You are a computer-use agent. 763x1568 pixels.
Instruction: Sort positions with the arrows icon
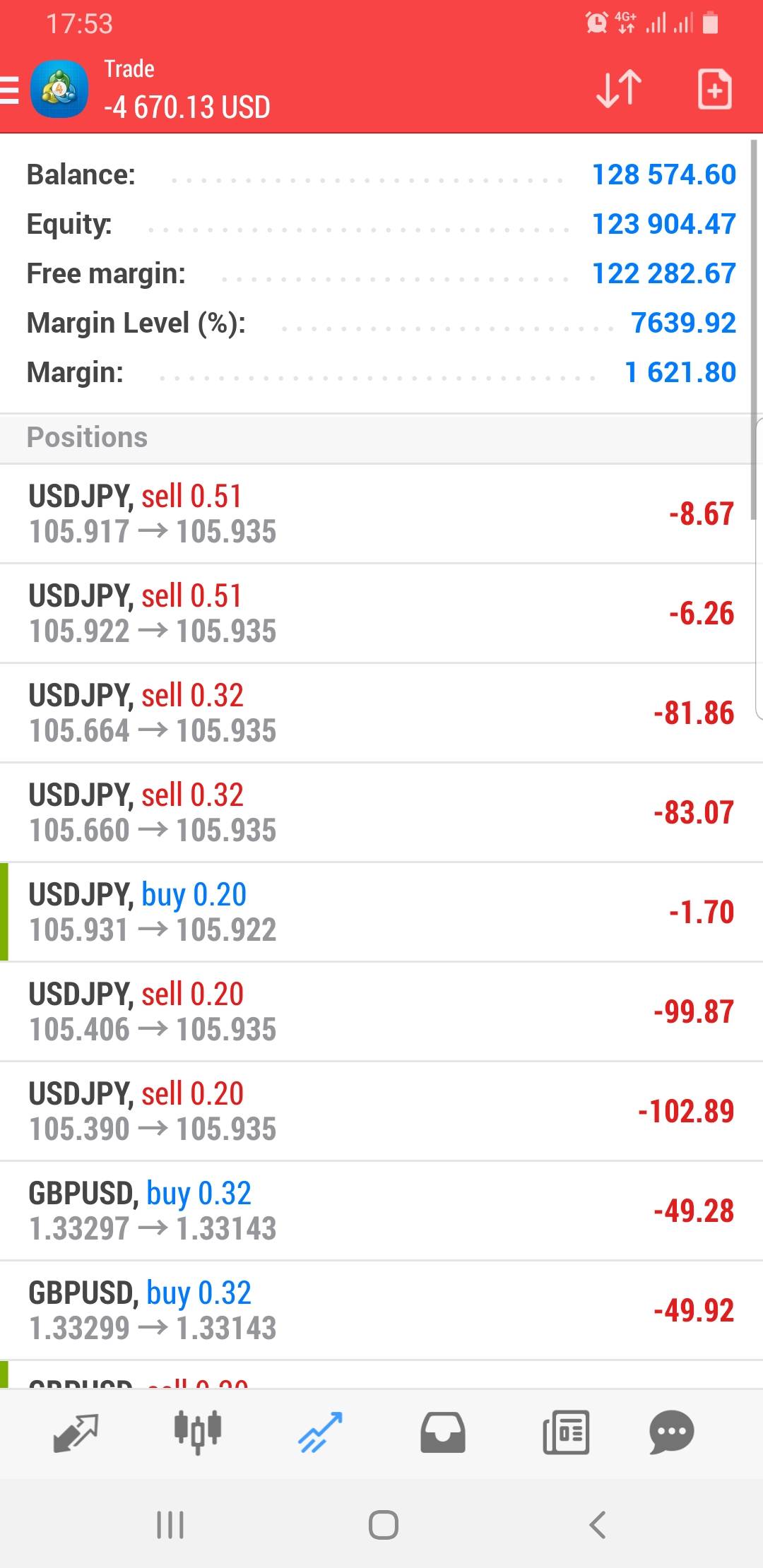tap(619, 89)
